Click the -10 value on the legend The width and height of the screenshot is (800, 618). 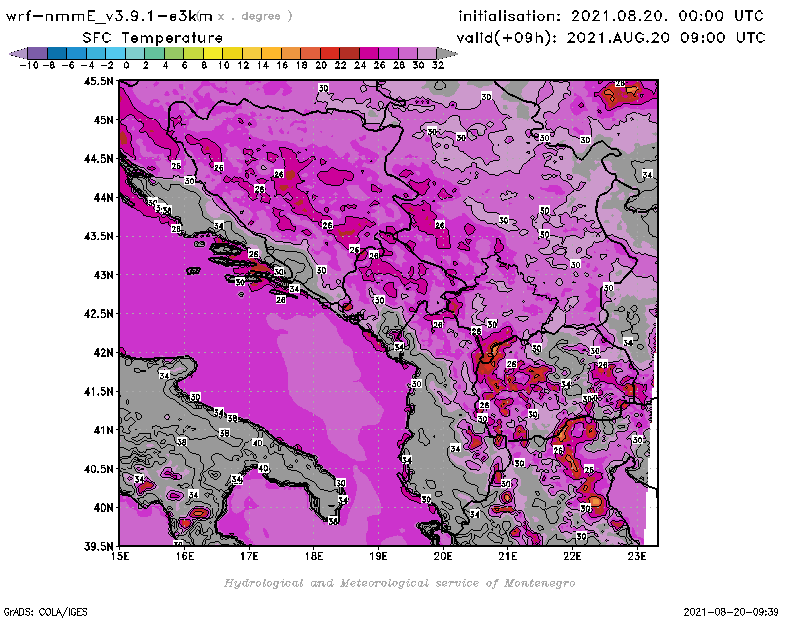tap(29, 65)
